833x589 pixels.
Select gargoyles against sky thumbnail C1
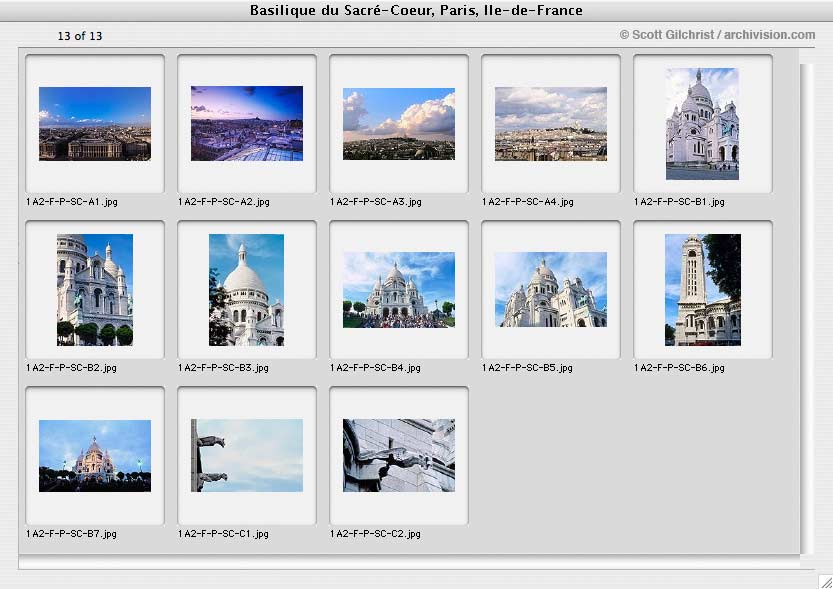point(247,456)
